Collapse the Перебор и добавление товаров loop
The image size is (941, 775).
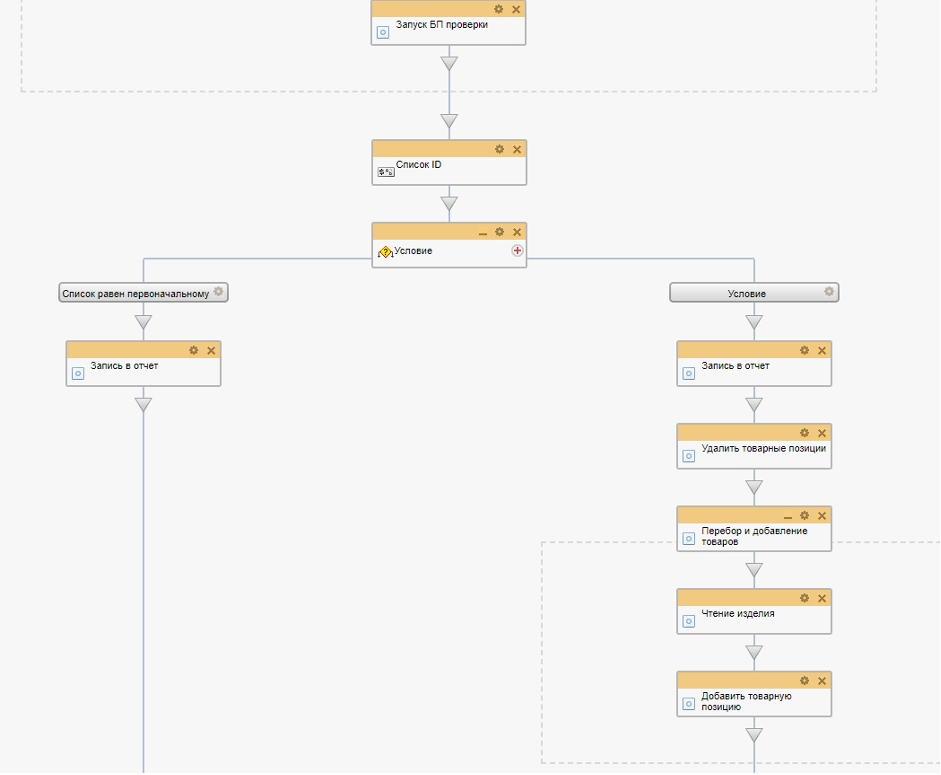tap(788, 516)
